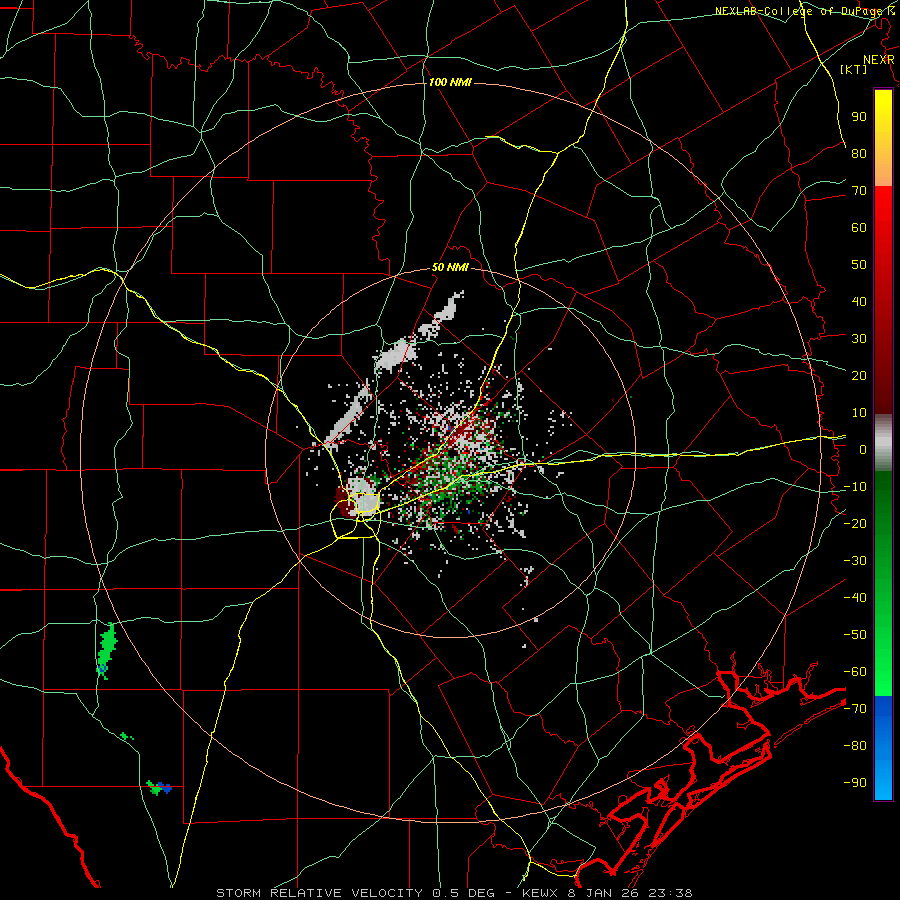Image resolution: width=900 pixels, height=900 pixels.
Task: Click the green and blue echo near the bottom-left
Action: [x=159, y=787]
